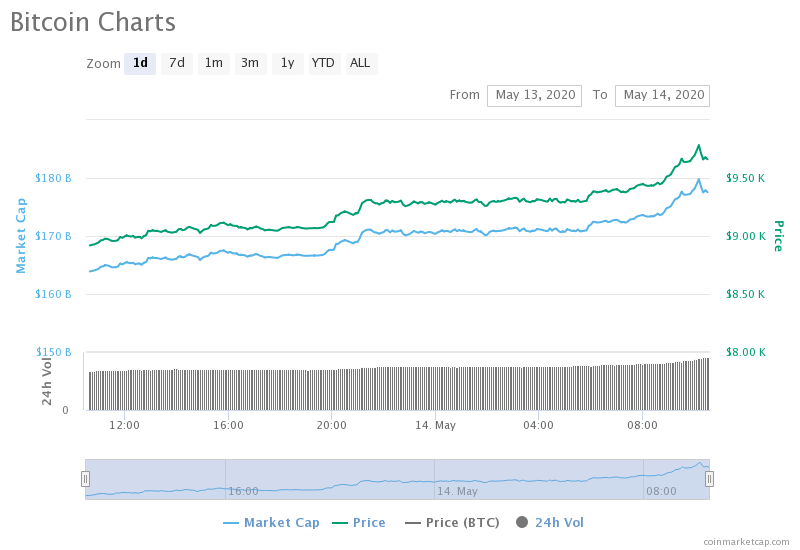Click the $9.00 K price axis label
Image resolution: width=800 pixels, height=550 pixels.
pos(745,236)
